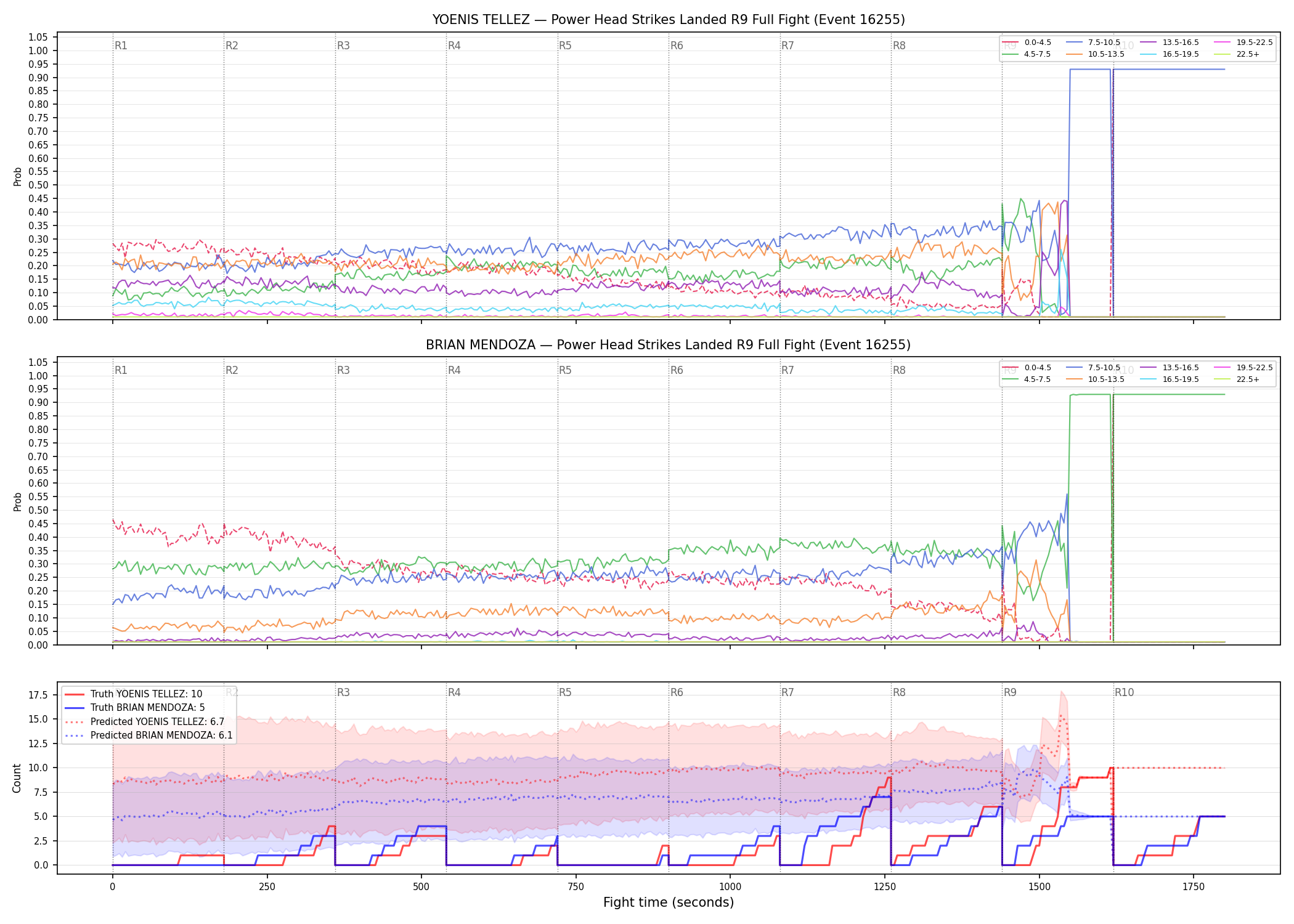This screenshot has height=924, width=1294.
Task: Click the 1500 tick label on x-axis
Action: [x=1040, y=887]
